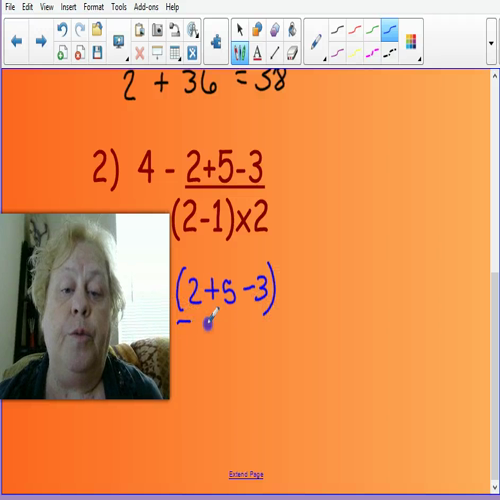
Task: Select the straight Line tool
Action: [275, 53]
